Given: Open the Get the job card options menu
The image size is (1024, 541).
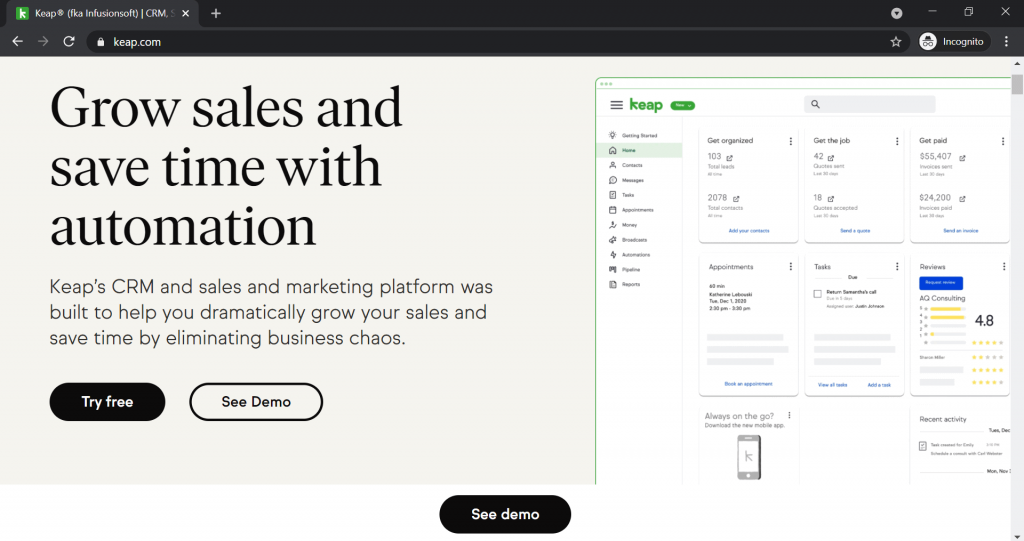Looking at the screenshot, I should pyautogui.click(x=897, y=141).
